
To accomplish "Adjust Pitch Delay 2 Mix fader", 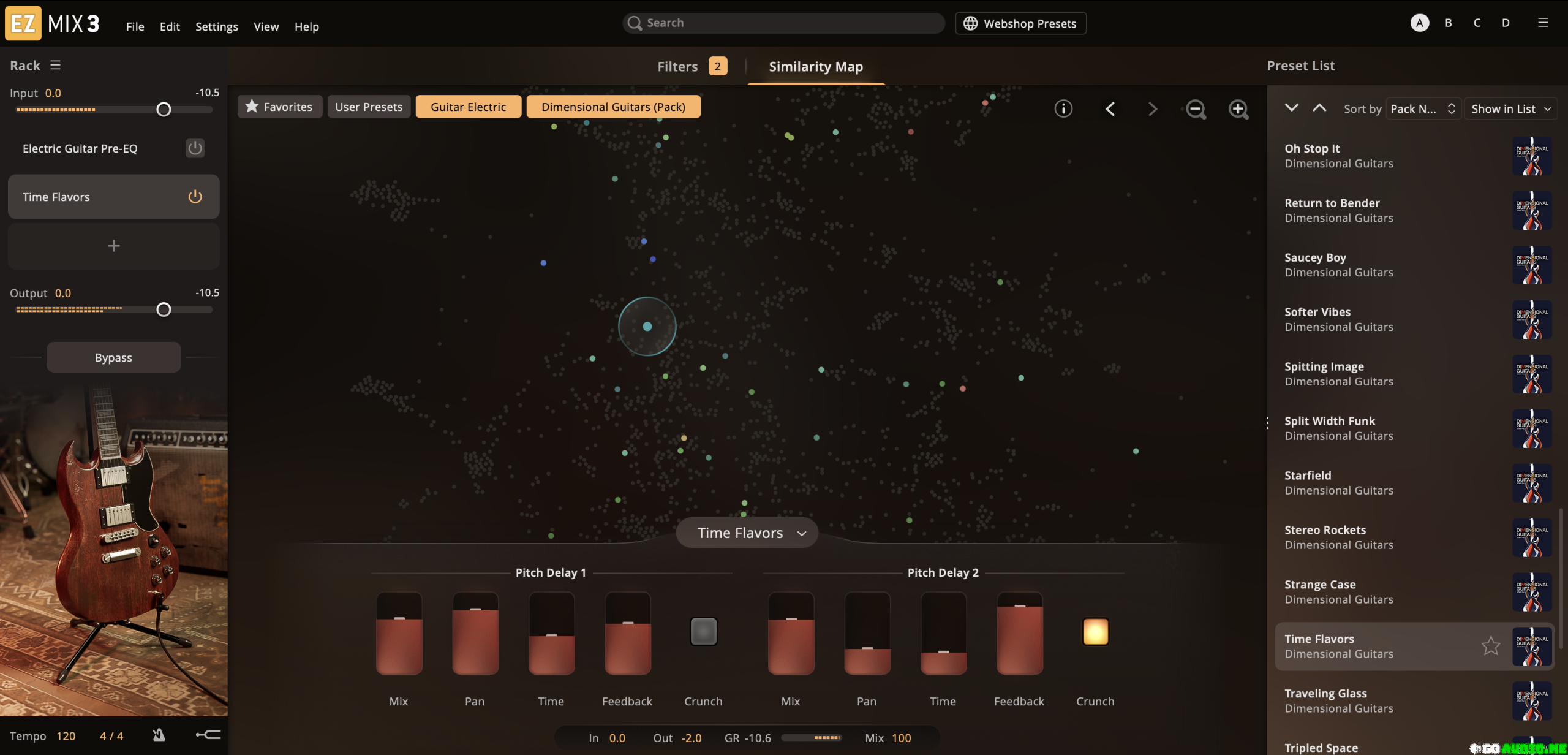I will point(791,634).
